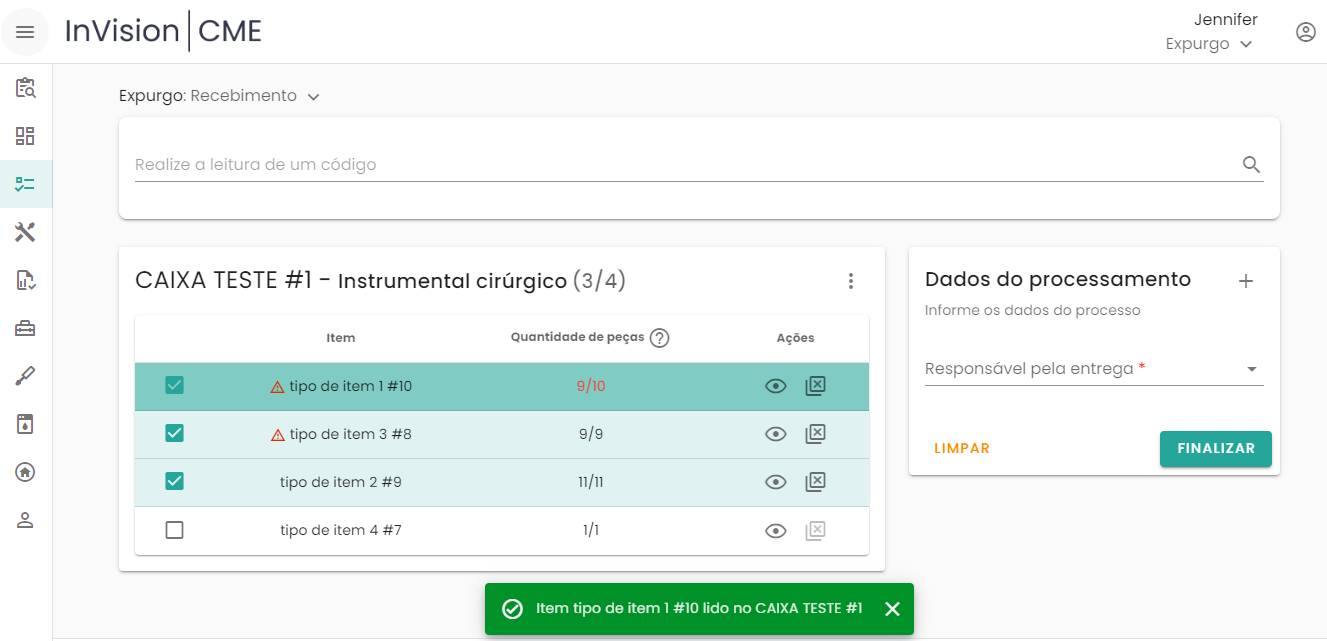Screen dimensions: 1327x641
Task: Click the briefcase toolbox sidebar icon
Action: (25, 328)
